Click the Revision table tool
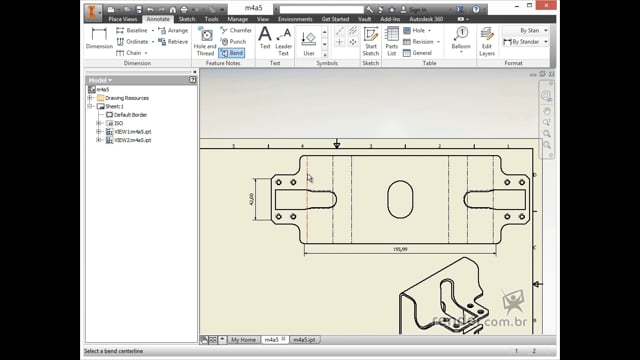 pos(418,42)
